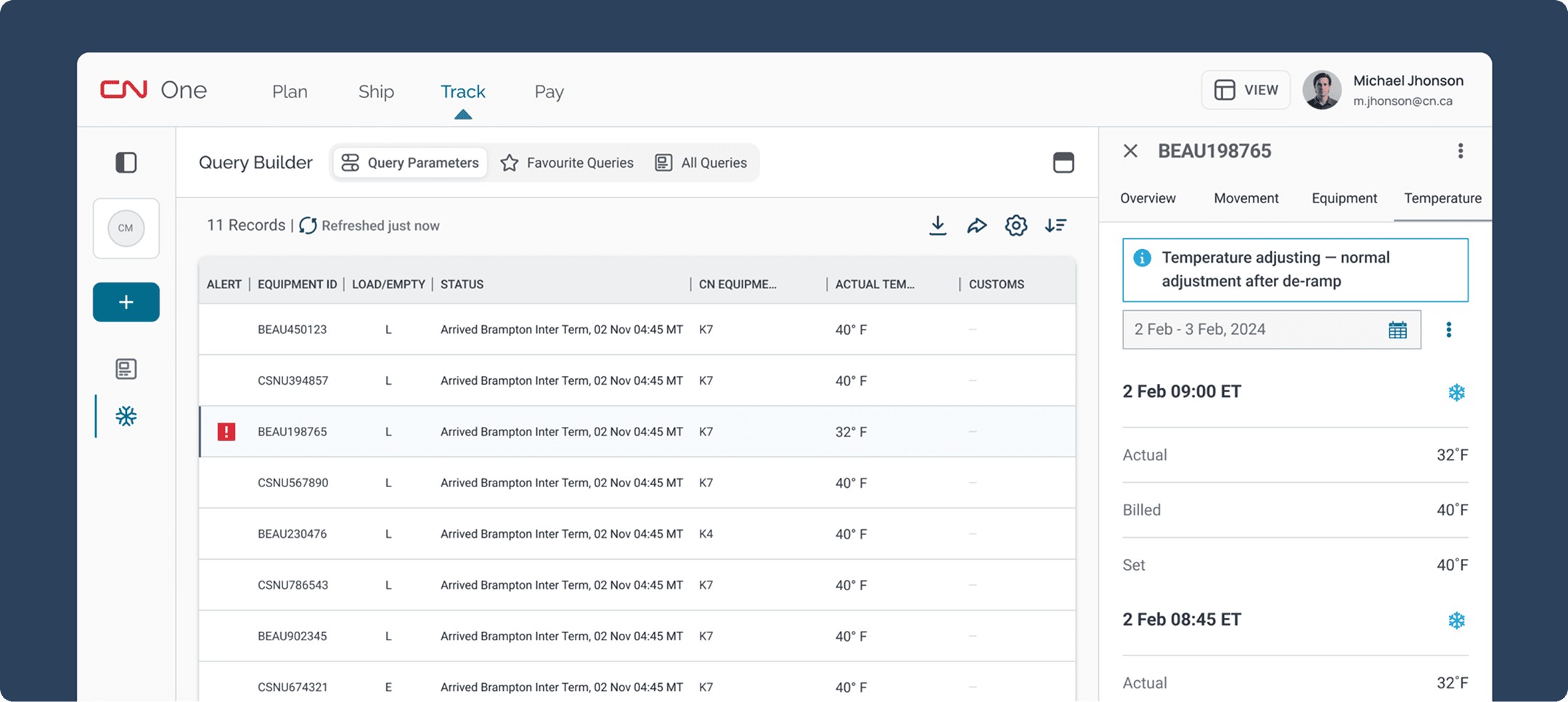Viewport: 1568px width, 702px height.
Task: Go to the Ship menu
Action: coord(376,91)
